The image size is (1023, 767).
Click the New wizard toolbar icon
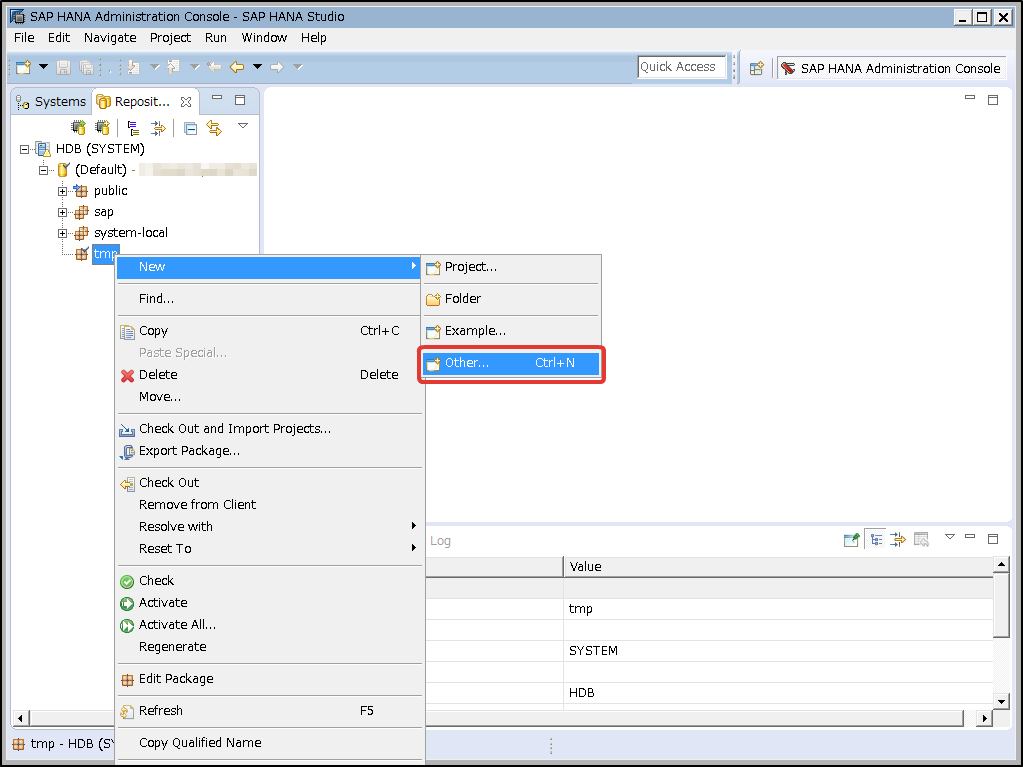point(23,67)
